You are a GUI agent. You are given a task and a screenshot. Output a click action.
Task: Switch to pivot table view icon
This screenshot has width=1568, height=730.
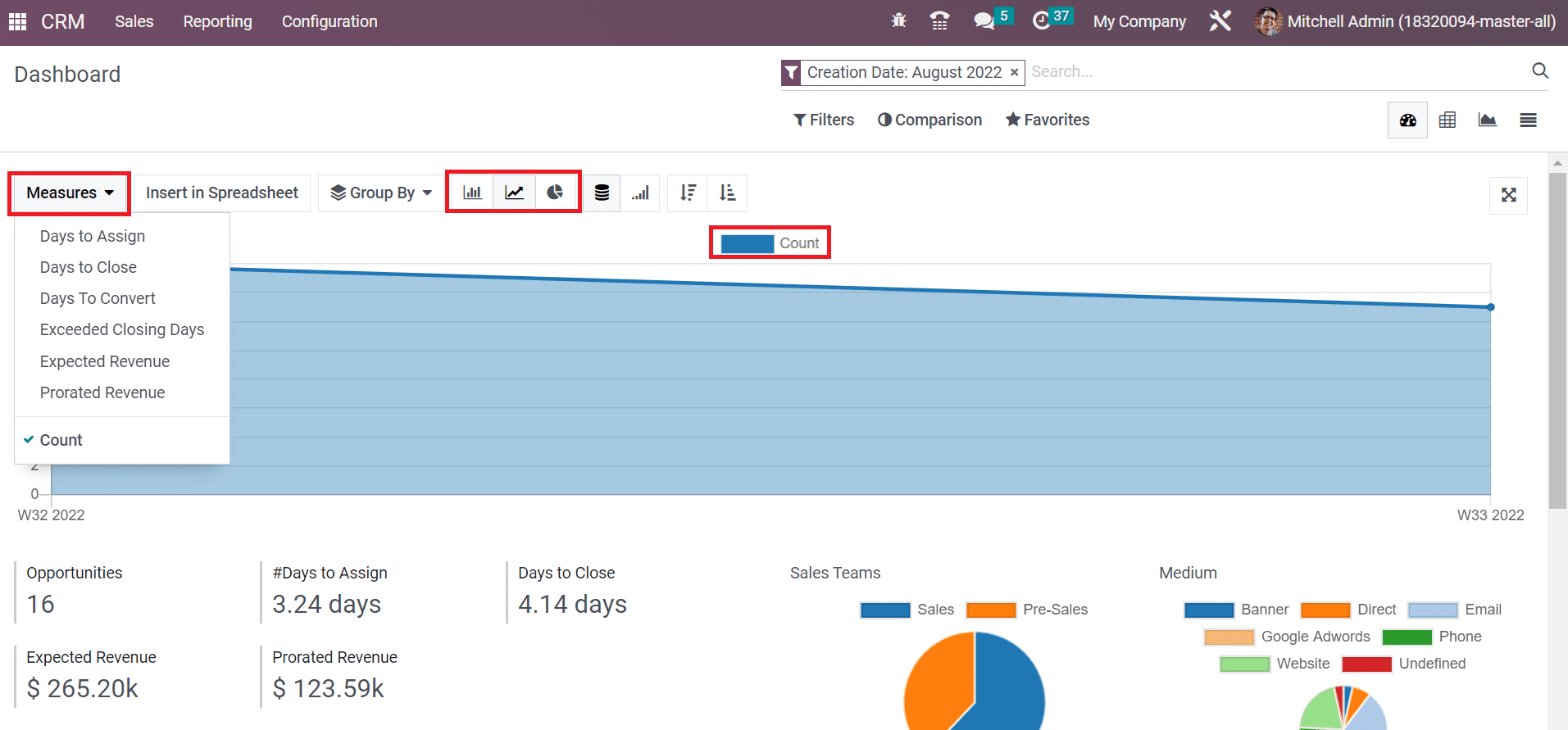[x=1448, y=120]
